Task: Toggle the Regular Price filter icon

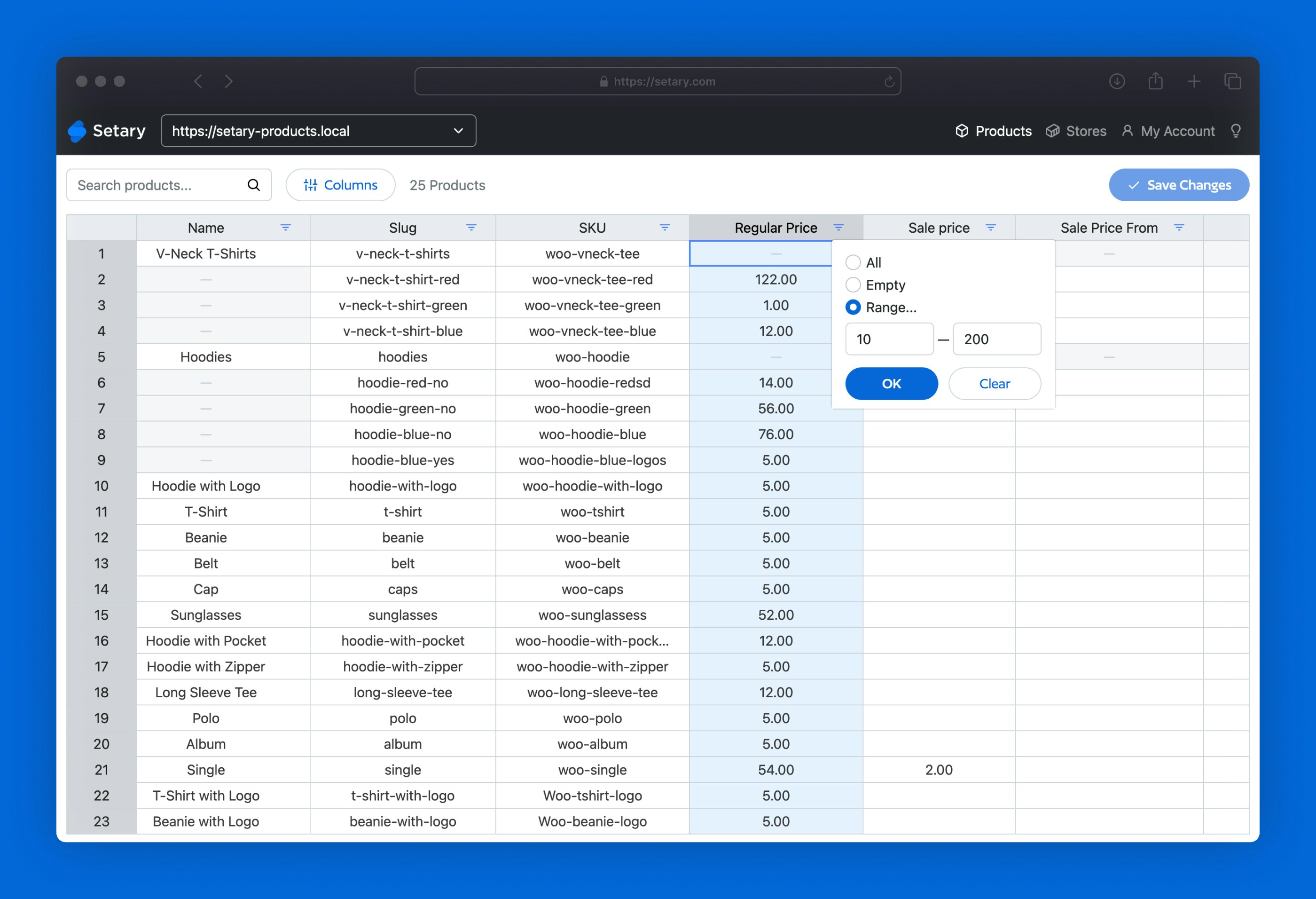Action: [x=838, y=228]
